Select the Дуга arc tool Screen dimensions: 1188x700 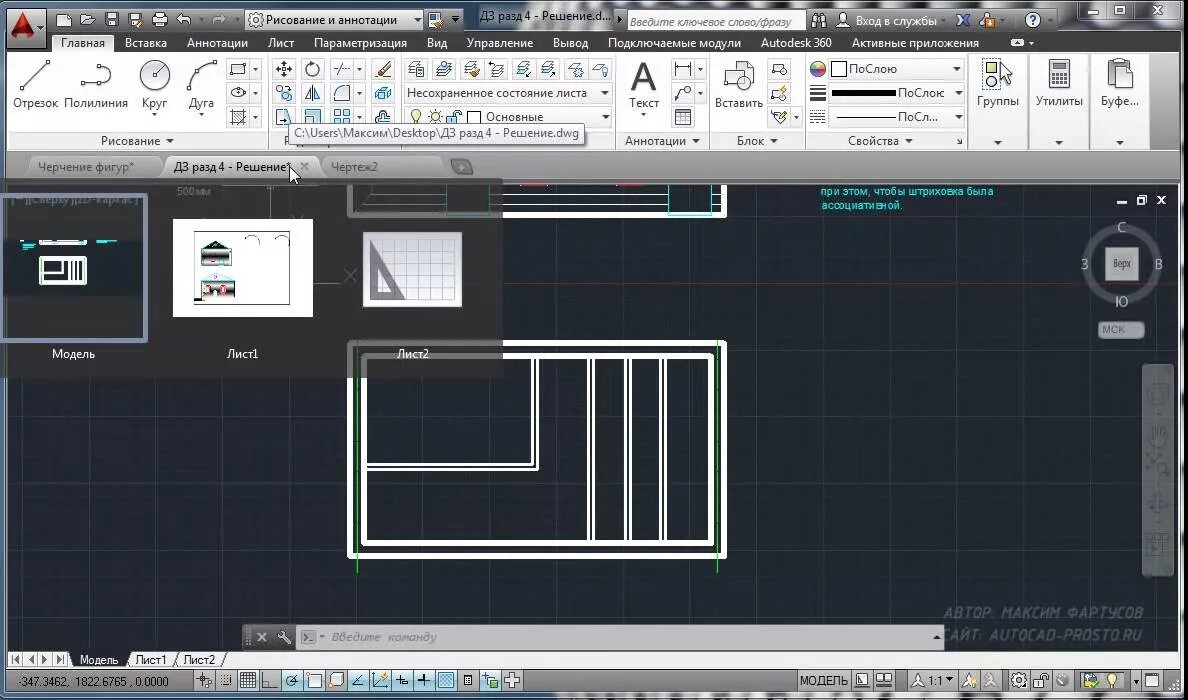[202, 85]
